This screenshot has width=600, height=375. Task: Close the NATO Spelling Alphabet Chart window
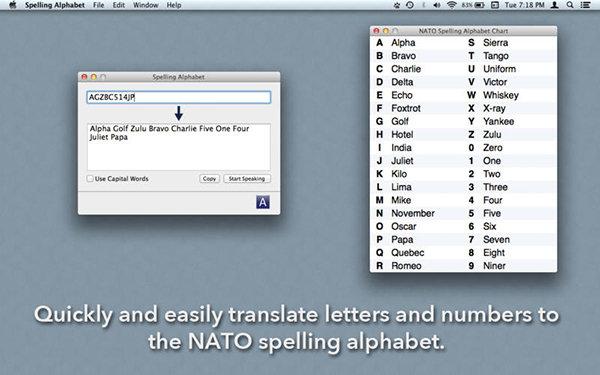tap(377, 31)
